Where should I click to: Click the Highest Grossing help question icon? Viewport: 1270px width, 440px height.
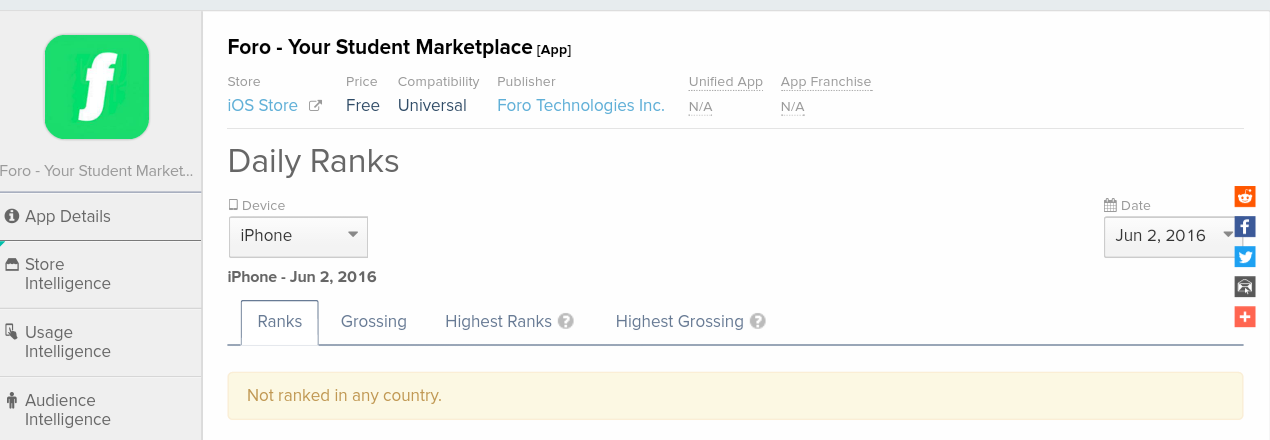[758, 322]
